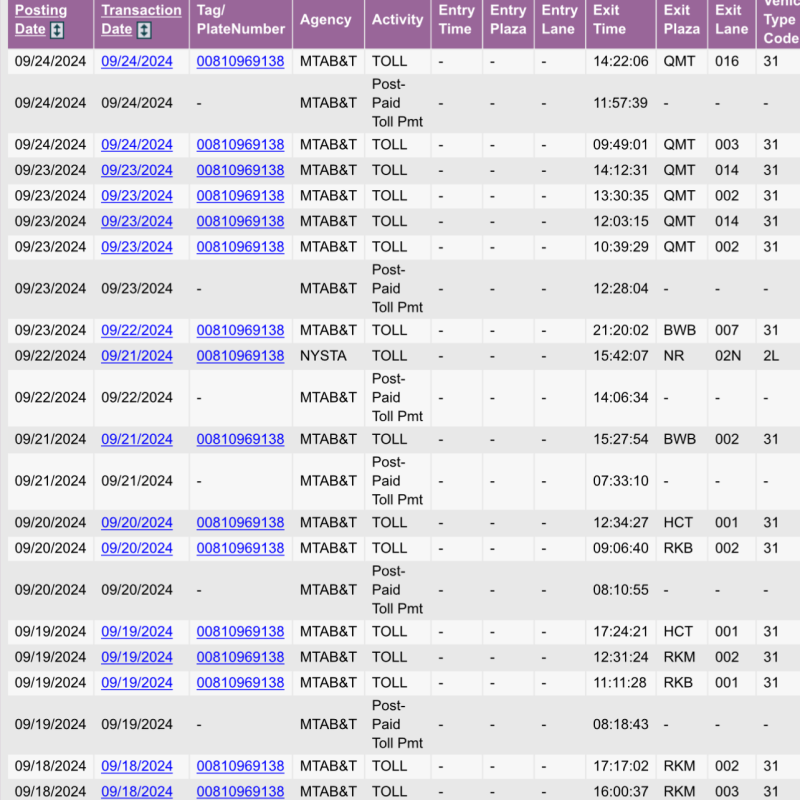
Task: Open tag link in the 09:06:40 RKB row
Action: click(240, 548)
